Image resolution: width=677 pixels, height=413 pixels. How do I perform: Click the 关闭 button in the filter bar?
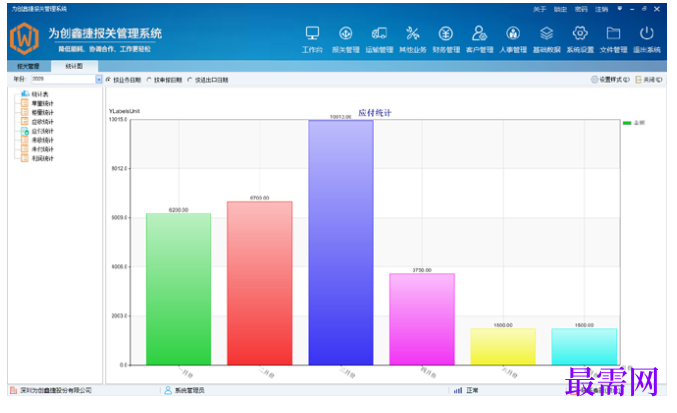[649, 79]
